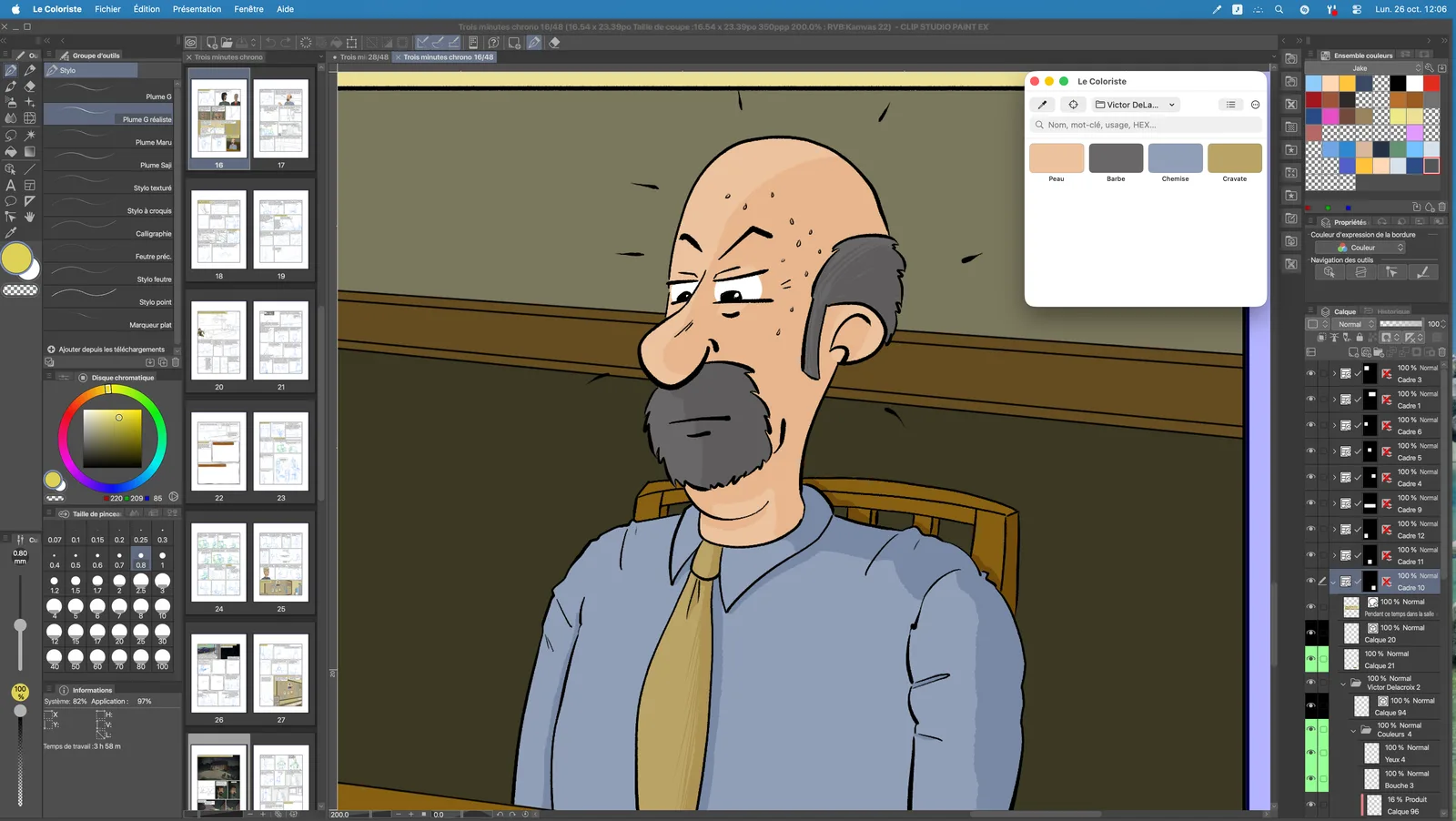The width and height of the screenshot is (1456, 821).
Task: Hide the Cadre 6 layer with its eye
Action: (1311, 425)
